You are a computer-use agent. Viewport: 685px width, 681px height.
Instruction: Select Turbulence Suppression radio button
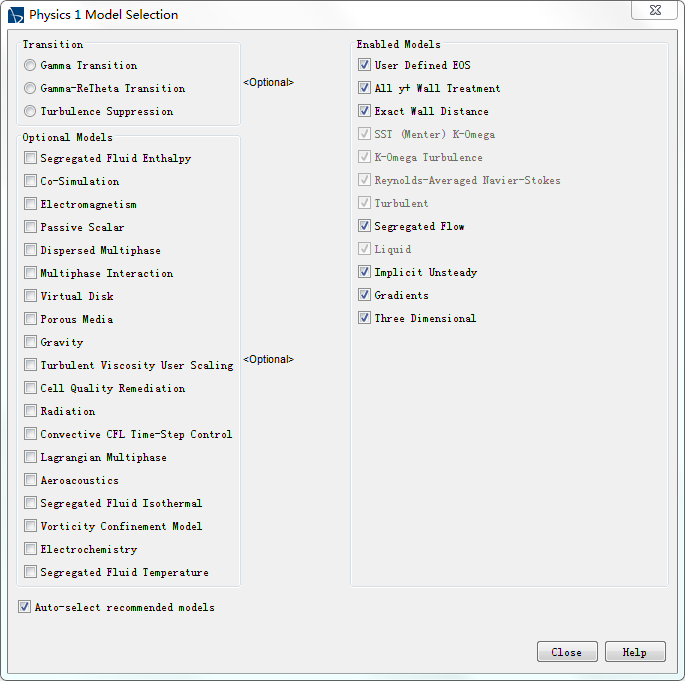point(31,111)
